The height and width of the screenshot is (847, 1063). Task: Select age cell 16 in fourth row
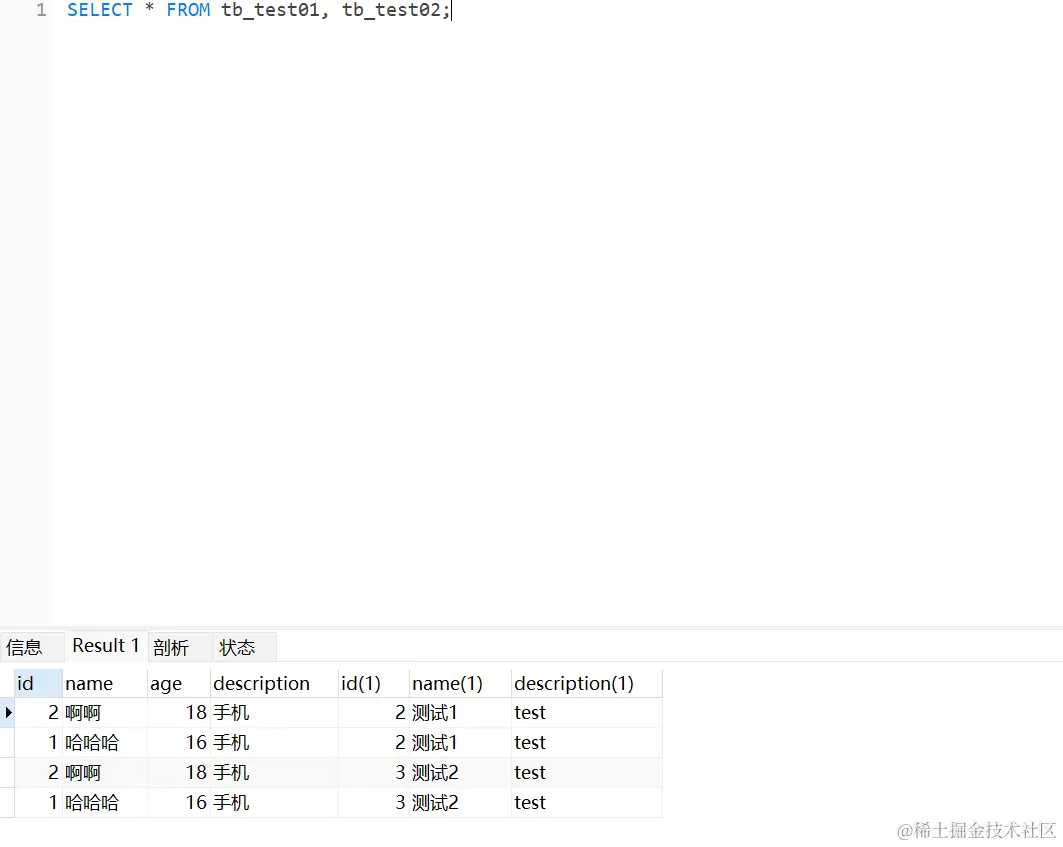[x=178, y=802]
